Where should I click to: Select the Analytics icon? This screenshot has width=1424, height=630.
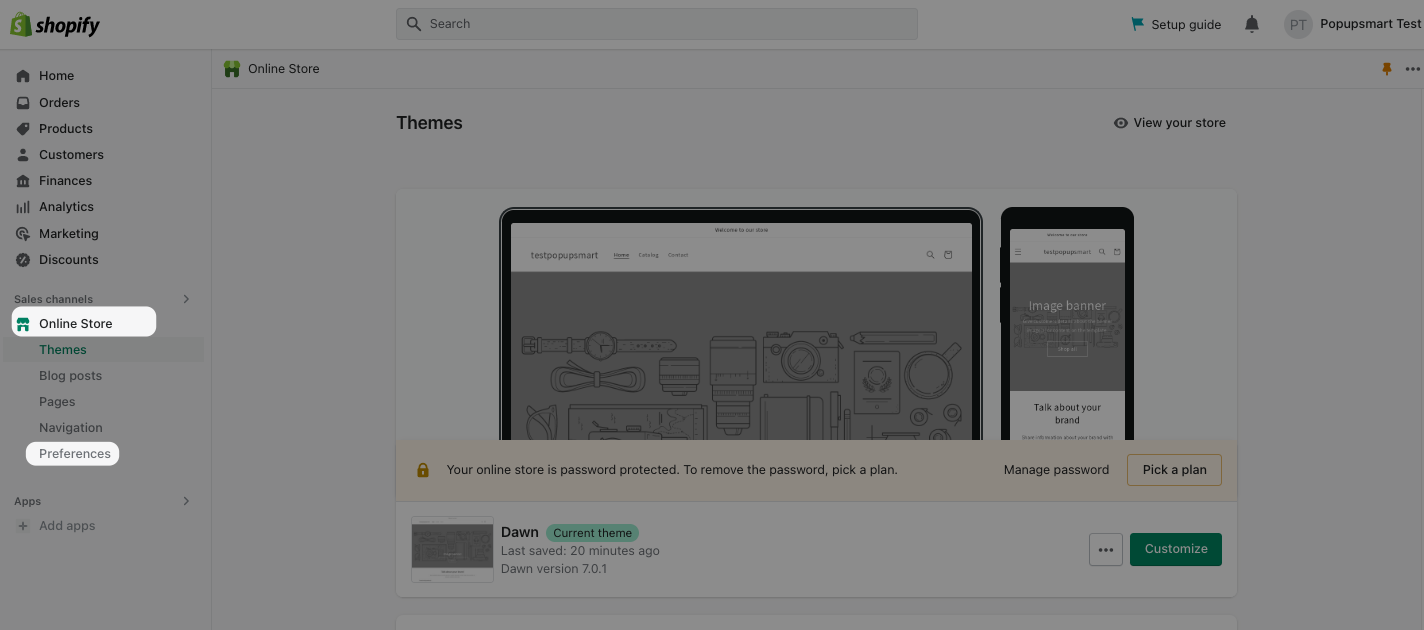(x=22, y=206)
